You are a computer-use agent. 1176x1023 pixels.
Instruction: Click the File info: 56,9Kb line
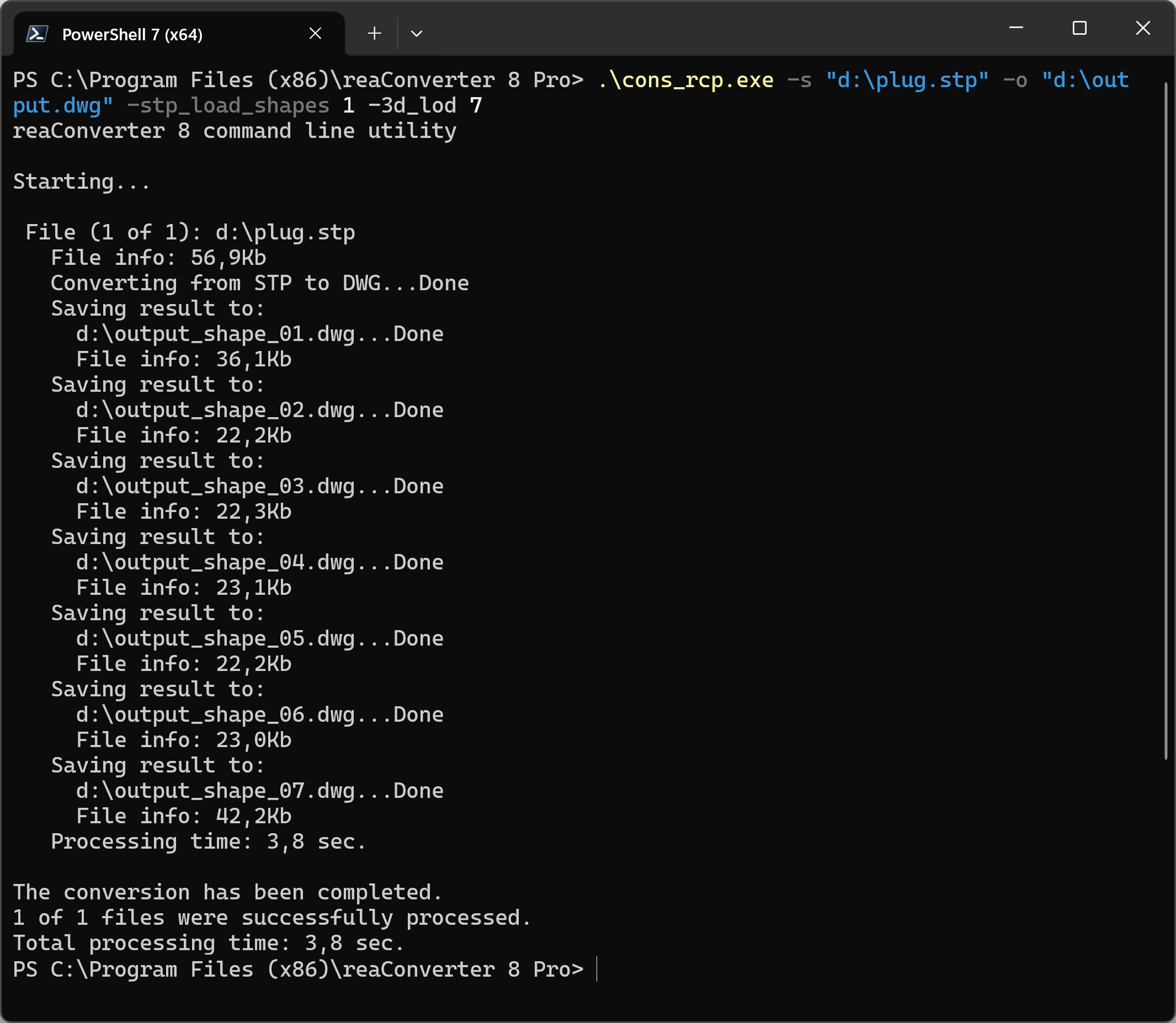[158, 257]
